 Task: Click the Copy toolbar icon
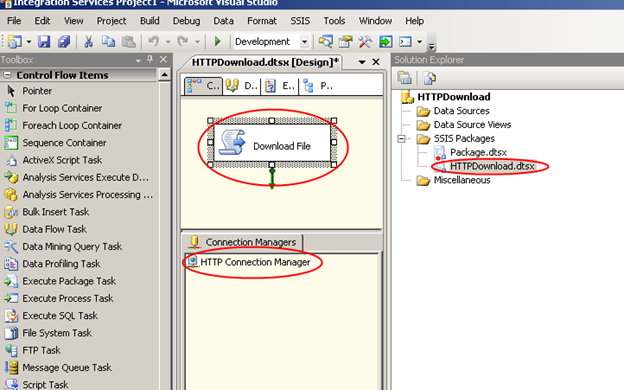point(108,41)
